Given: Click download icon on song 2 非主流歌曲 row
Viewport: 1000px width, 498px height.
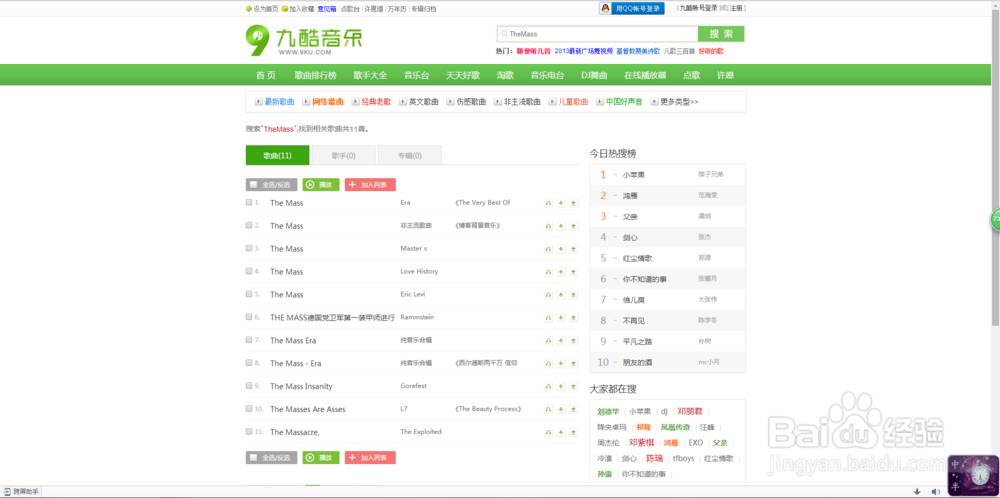Looking at the screenshot, I should pyautogui.click(x=573, y=226).
